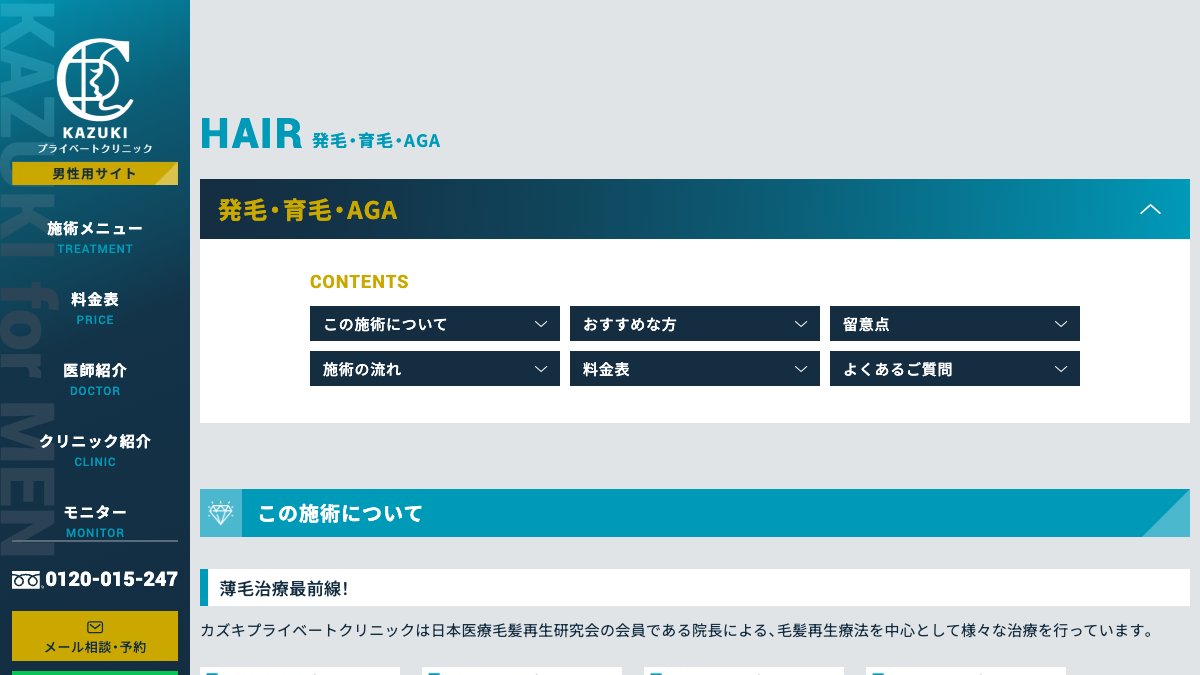The height and width of the screenshot is (675, 1200).
Task: Open 医師紹介 DOCTOR page
Action: point(95,379)
